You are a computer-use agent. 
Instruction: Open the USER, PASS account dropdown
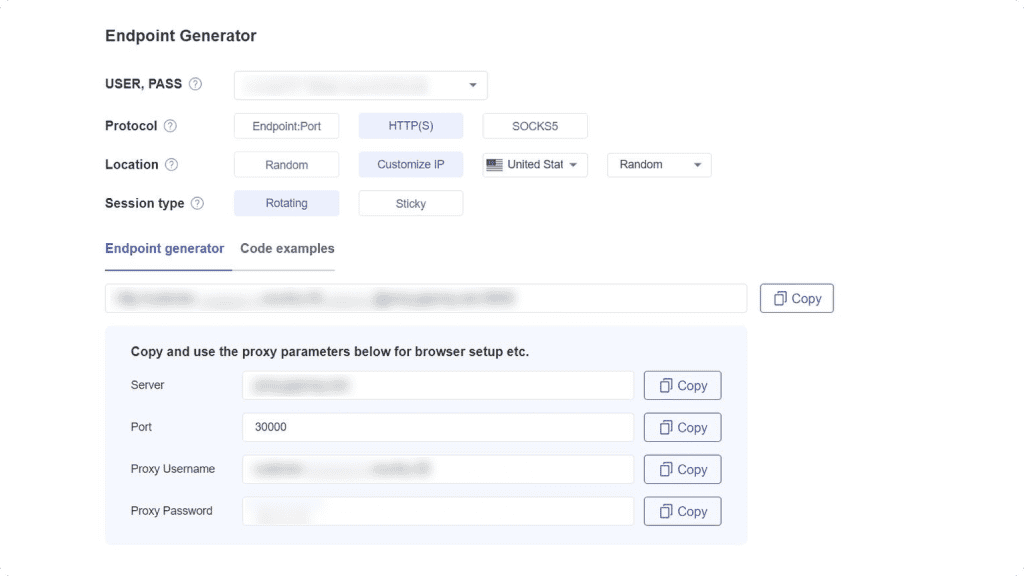(360, 85)
